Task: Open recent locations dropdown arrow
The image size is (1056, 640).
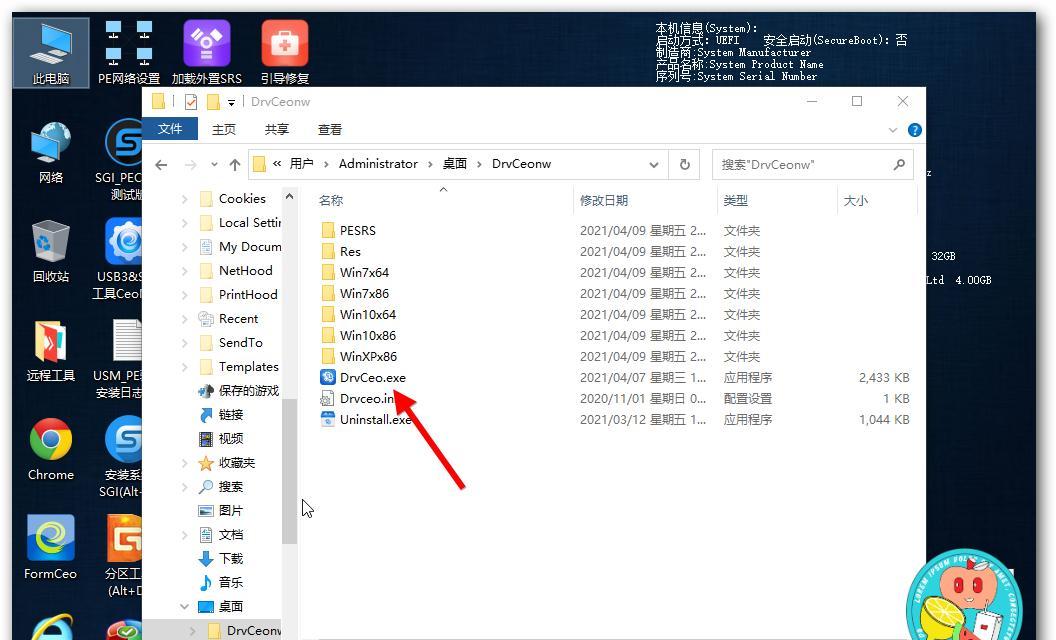Action: tap(214, 164)
